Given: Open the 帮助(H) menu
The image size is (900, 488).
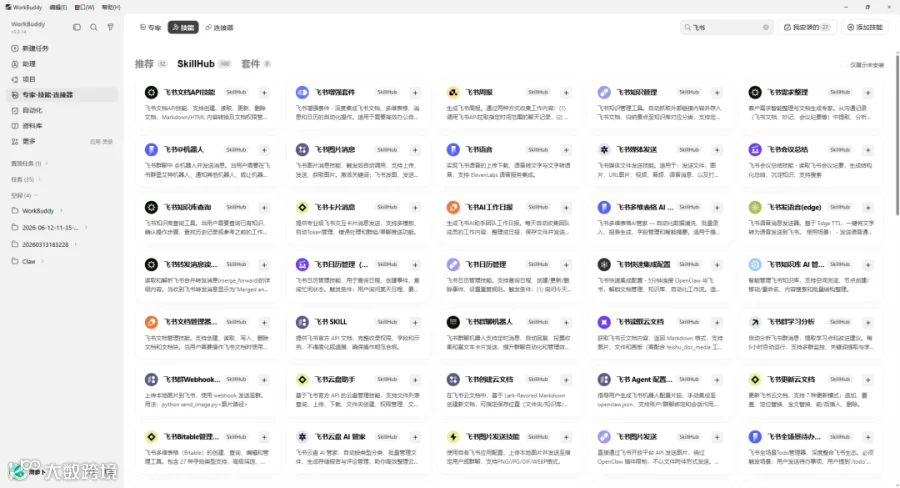Looking at the screenshot, I should (111, 7).
